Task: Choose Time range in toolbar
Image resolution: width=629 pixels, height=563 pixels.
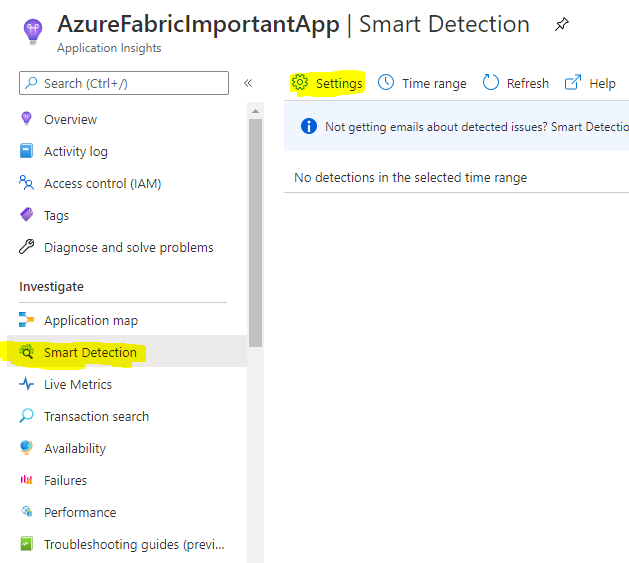Action: [422, 83]
